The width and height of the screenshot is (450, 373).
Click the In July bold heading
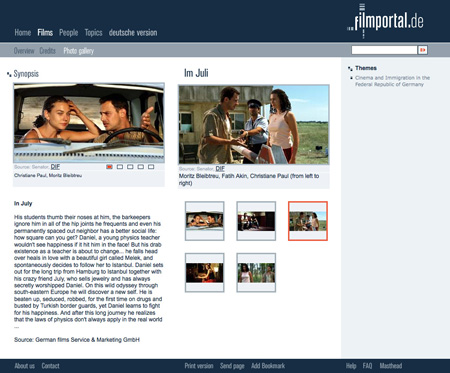click(23, 203)
